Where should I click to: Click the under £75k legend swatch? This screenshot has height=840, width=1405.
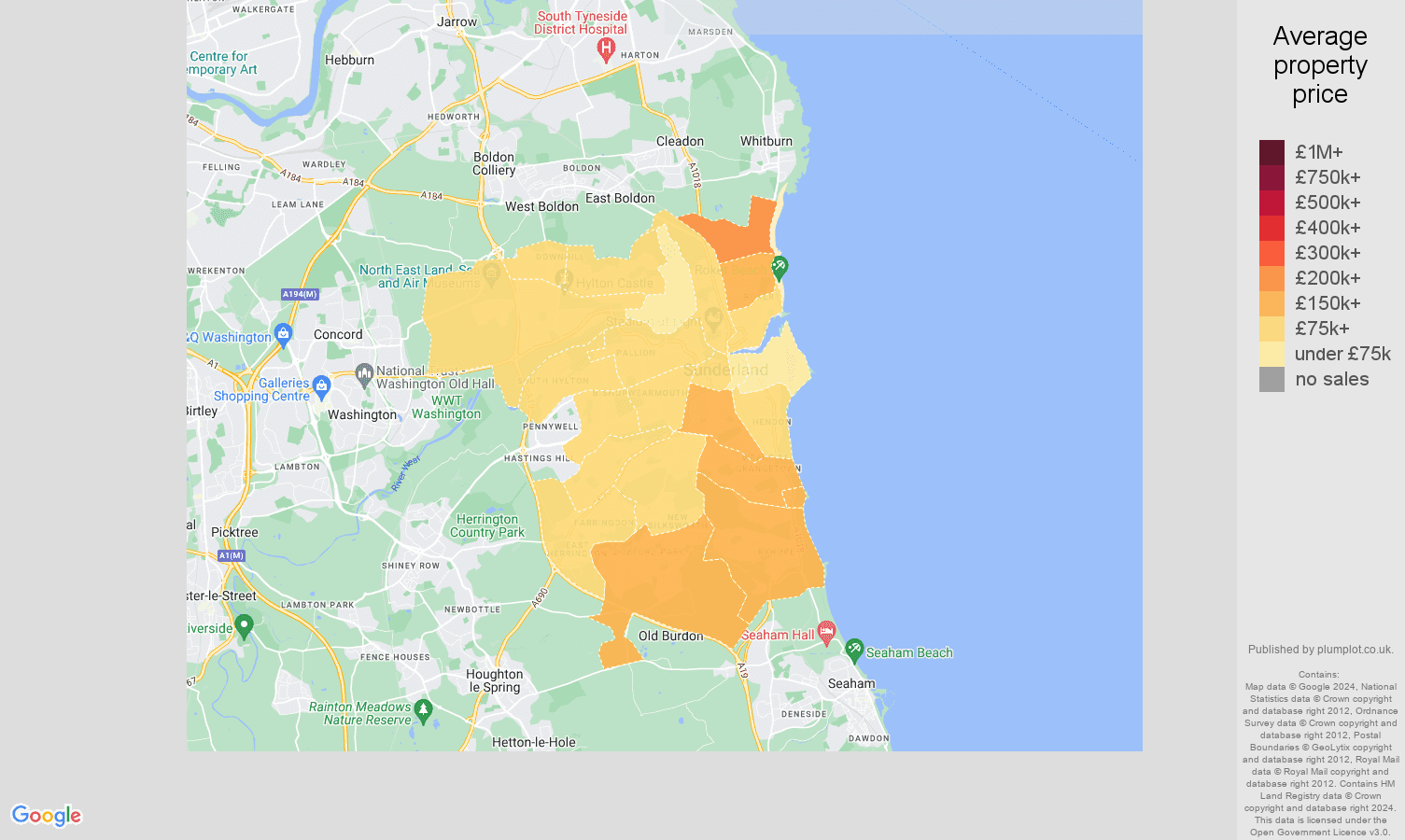(1272, 354)
